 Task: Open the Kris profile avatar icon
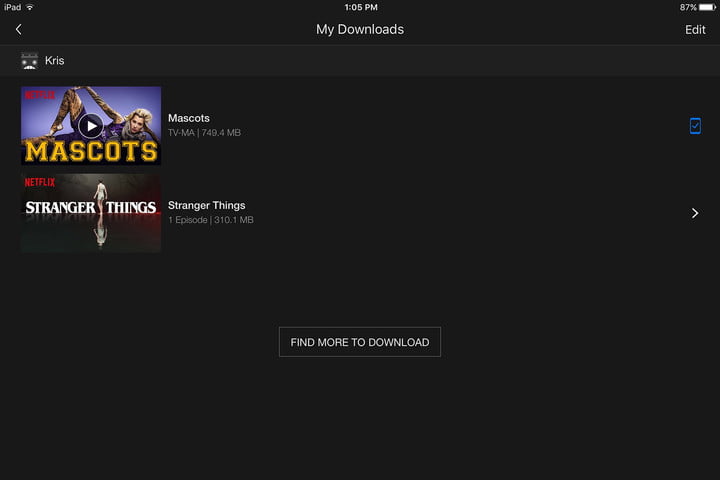29,61
